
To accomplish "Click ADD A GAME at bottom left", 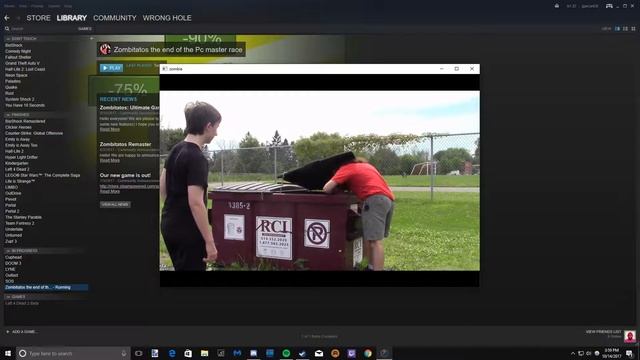I will click(x=21, y=332).
